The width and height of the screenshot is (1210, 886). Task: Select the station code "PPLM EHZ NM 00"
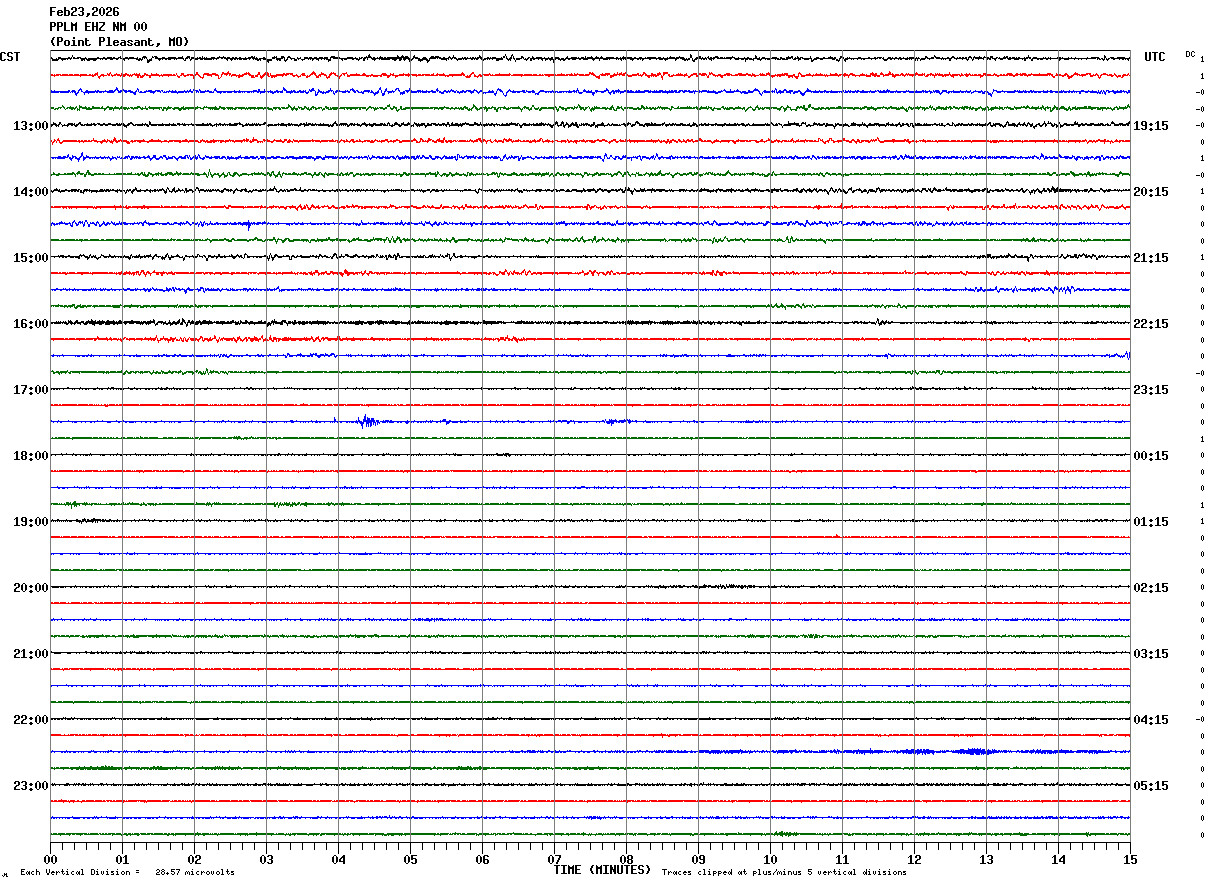[x=98, y=27]
